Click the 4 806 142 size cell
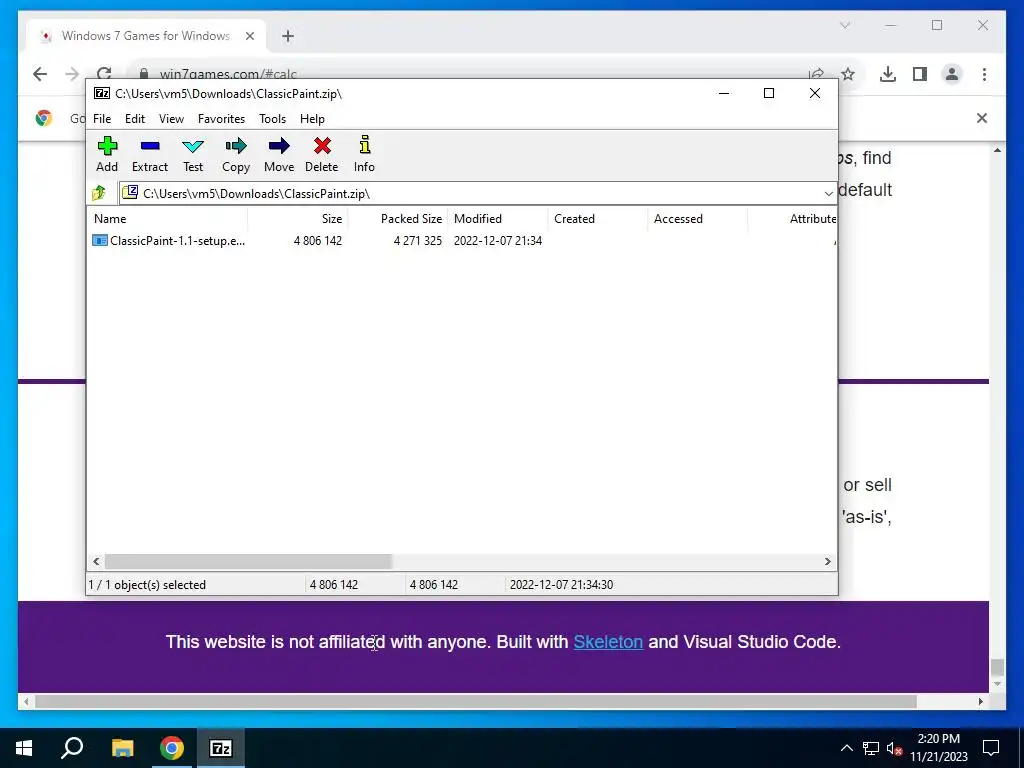The width and height of the screenshot is (1024, 768). click(x=318, y=241)
